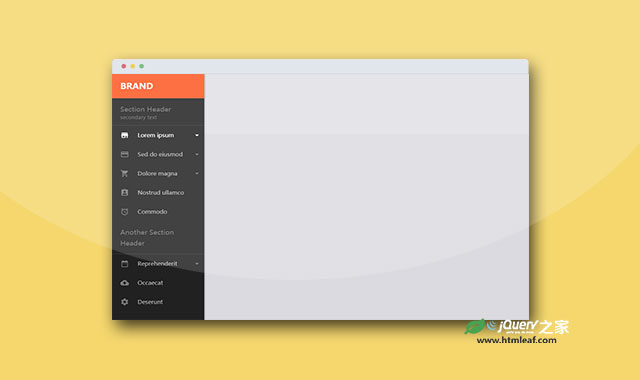Open the gear icon next to Deserunt
Viewport: 640px width, 380px height.
[124, 302]
